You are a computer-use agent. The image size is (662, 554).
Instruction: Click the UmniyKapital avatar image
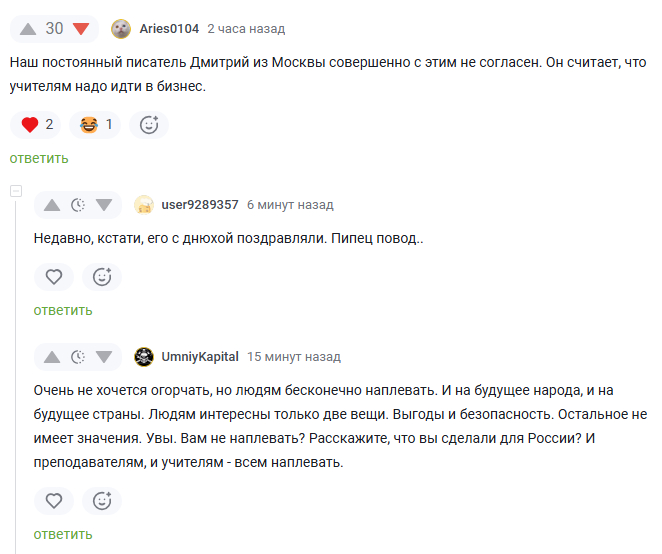[x=144, y=357]
